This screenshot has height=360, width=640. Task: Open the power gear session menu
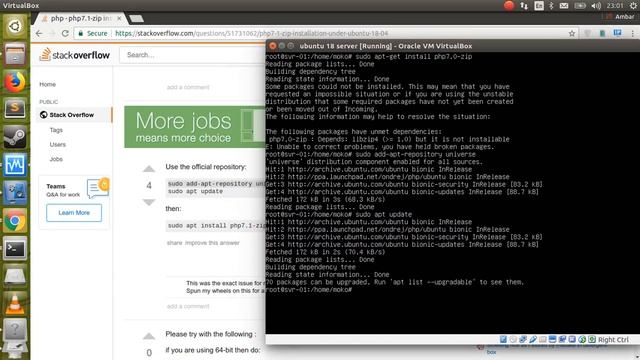[x=634, y=6]
